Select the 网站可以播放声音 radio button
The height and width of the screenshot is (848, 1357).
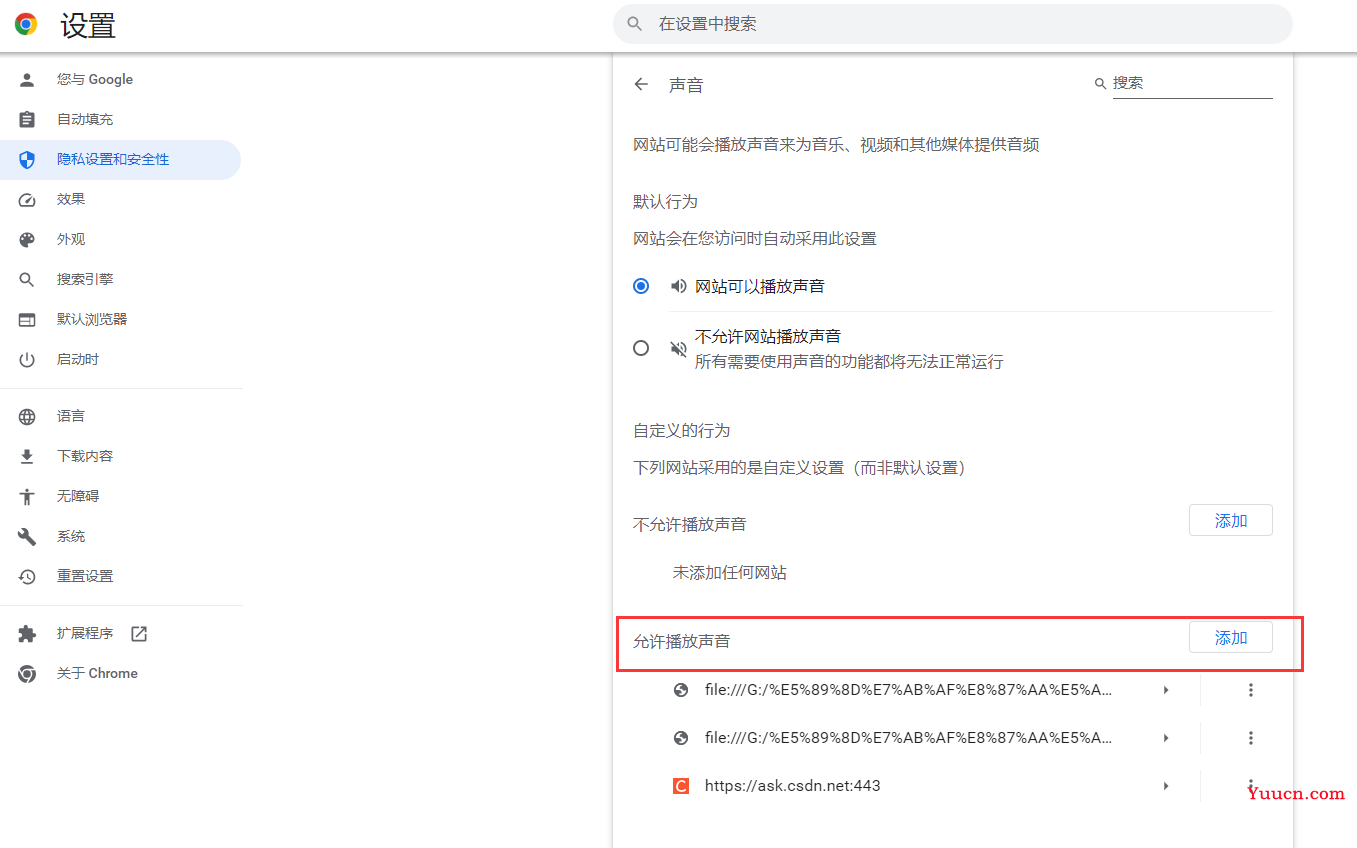pyautogui.click(x=642, y=286)
